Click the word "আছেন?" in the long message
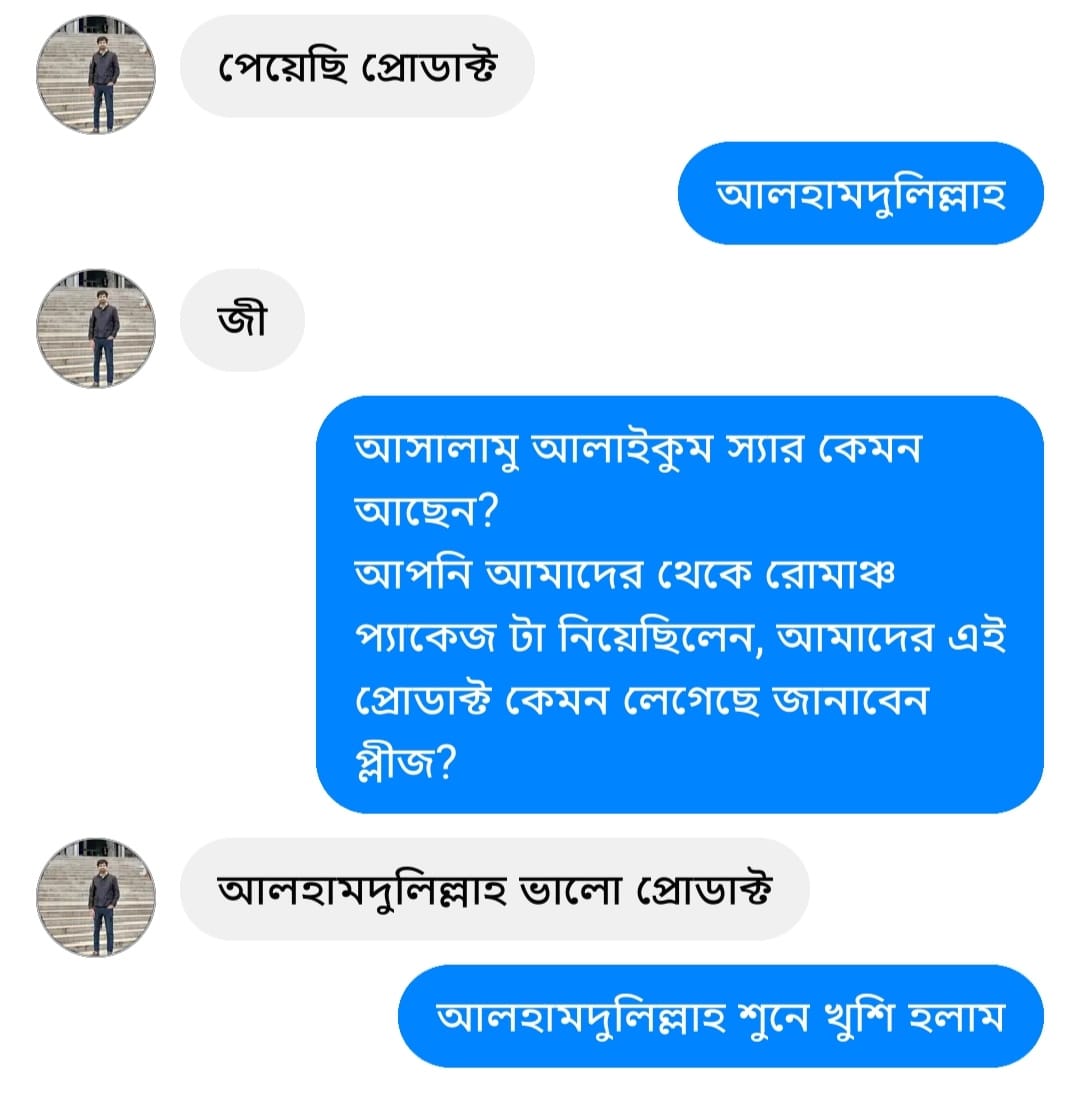Screen dimensions: 1080x1099 tap(427, 513)
